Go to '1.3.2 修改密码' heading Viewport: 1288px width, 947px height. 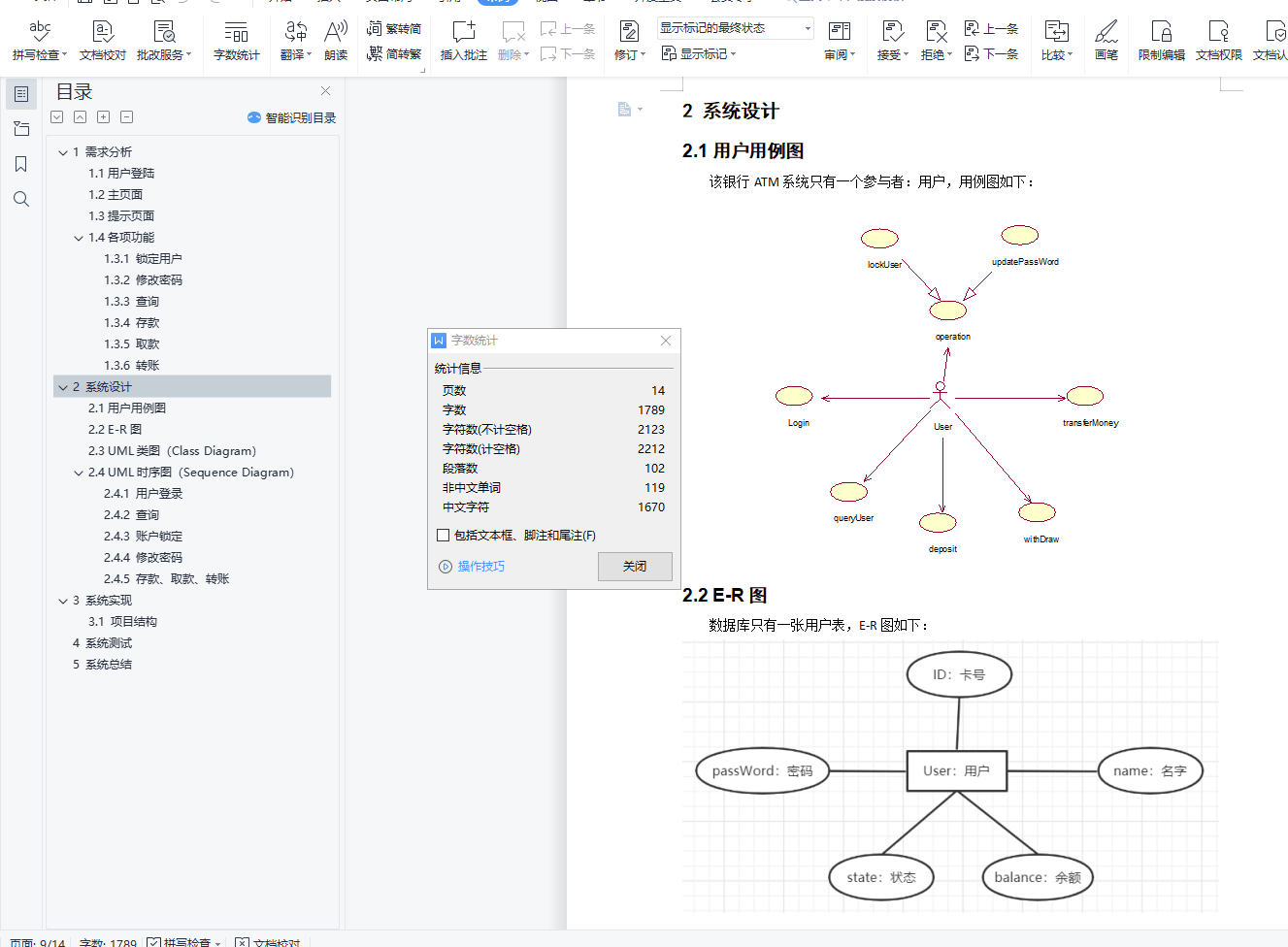click(x=143, y=280)
